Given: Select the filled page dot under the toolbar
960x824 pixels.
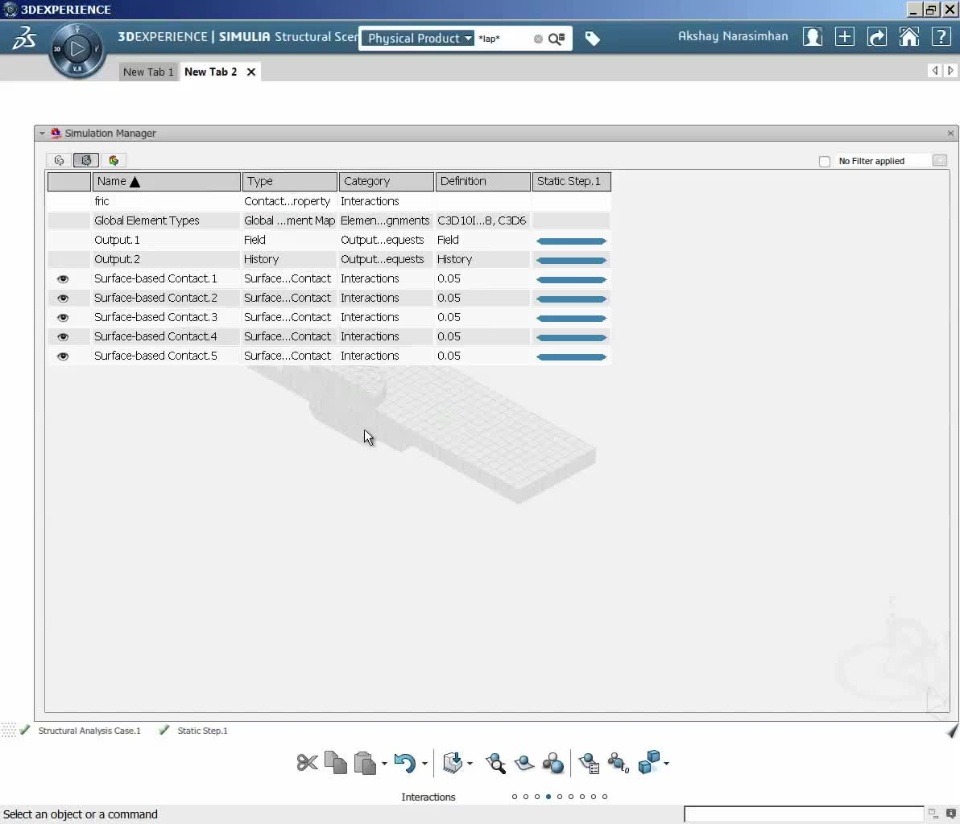Looking at the screenshot, I should [549, 796].
